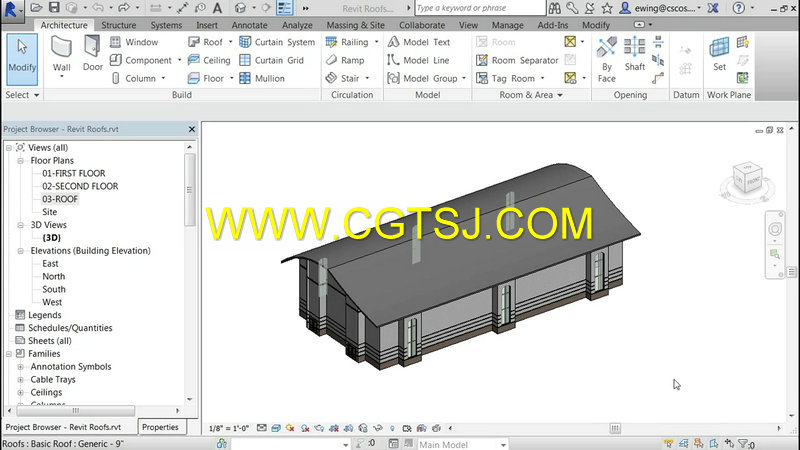800x450 pixels.
Task: Select the {3D} view in browser
Action: tap(52, 238)
